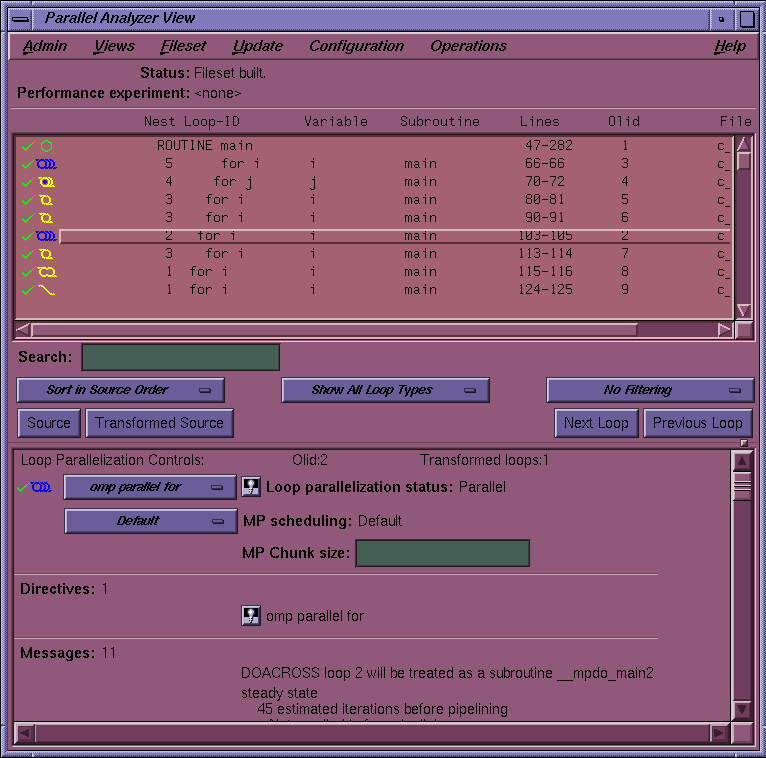Click the blue loop icon in Loop Parallelization Controls
This screenshot has height=758, width=766.
(41, 487)
